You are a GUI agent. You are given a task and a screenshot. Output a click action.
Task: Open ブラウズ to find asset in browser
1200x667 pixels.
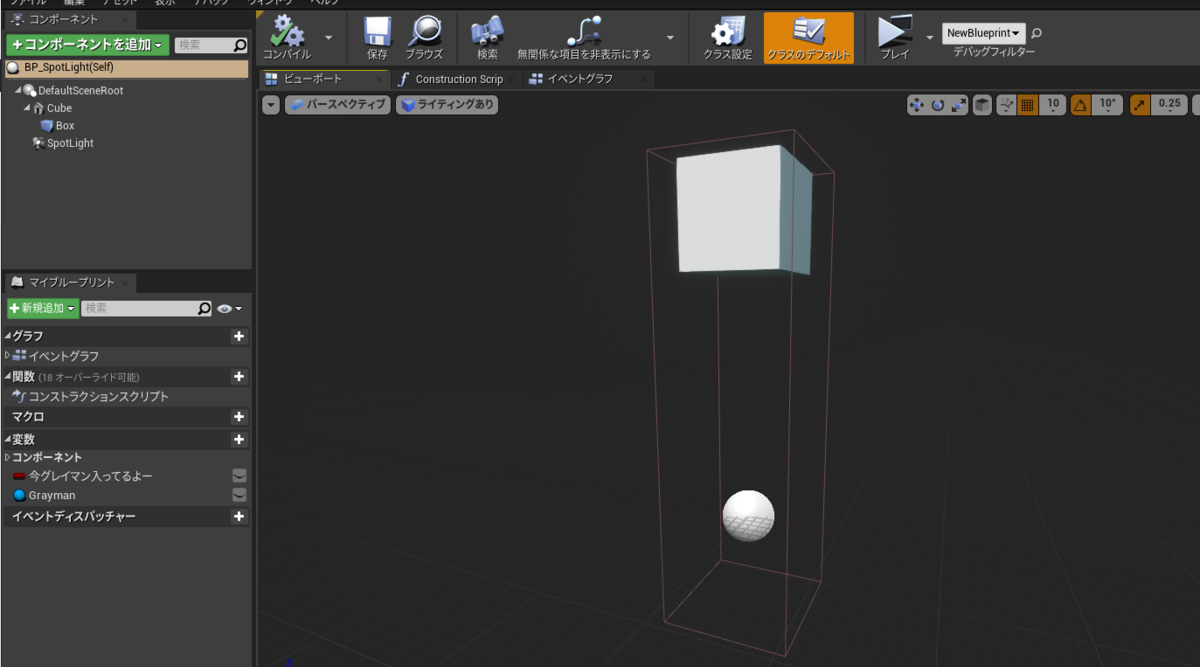[424, 39]
